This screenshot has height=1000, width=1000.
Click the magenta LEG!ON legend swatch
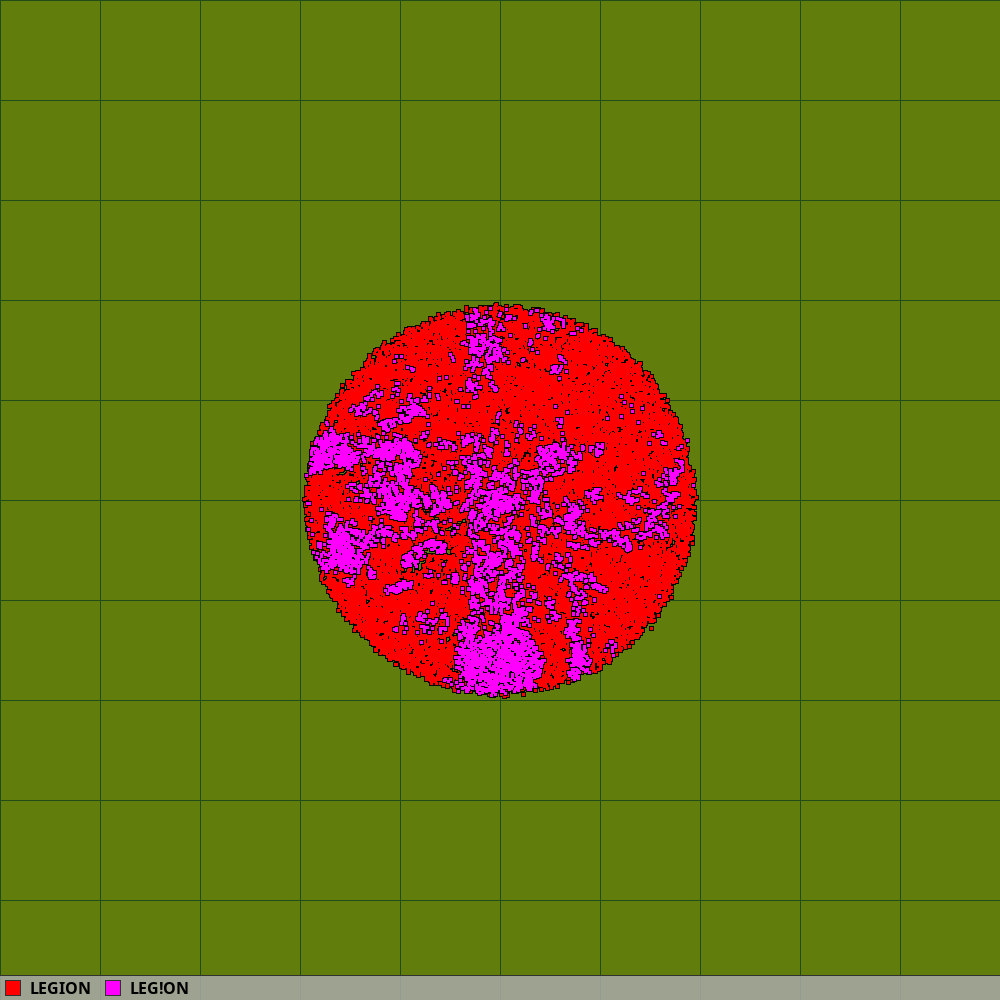113,988
